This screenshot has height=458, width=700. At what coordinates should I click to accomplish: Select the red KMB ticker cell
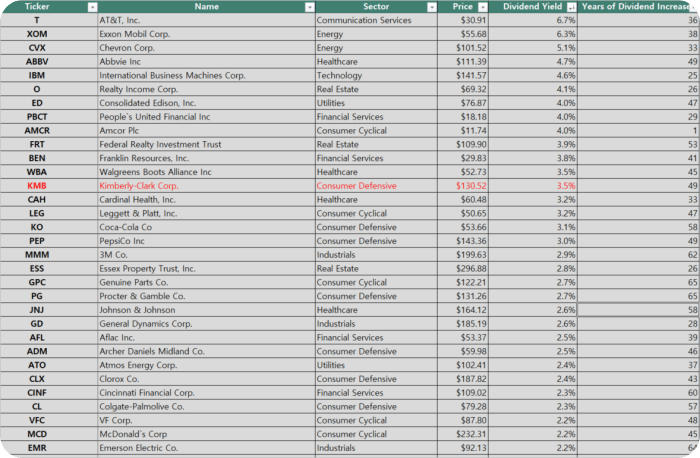point(49,186)
